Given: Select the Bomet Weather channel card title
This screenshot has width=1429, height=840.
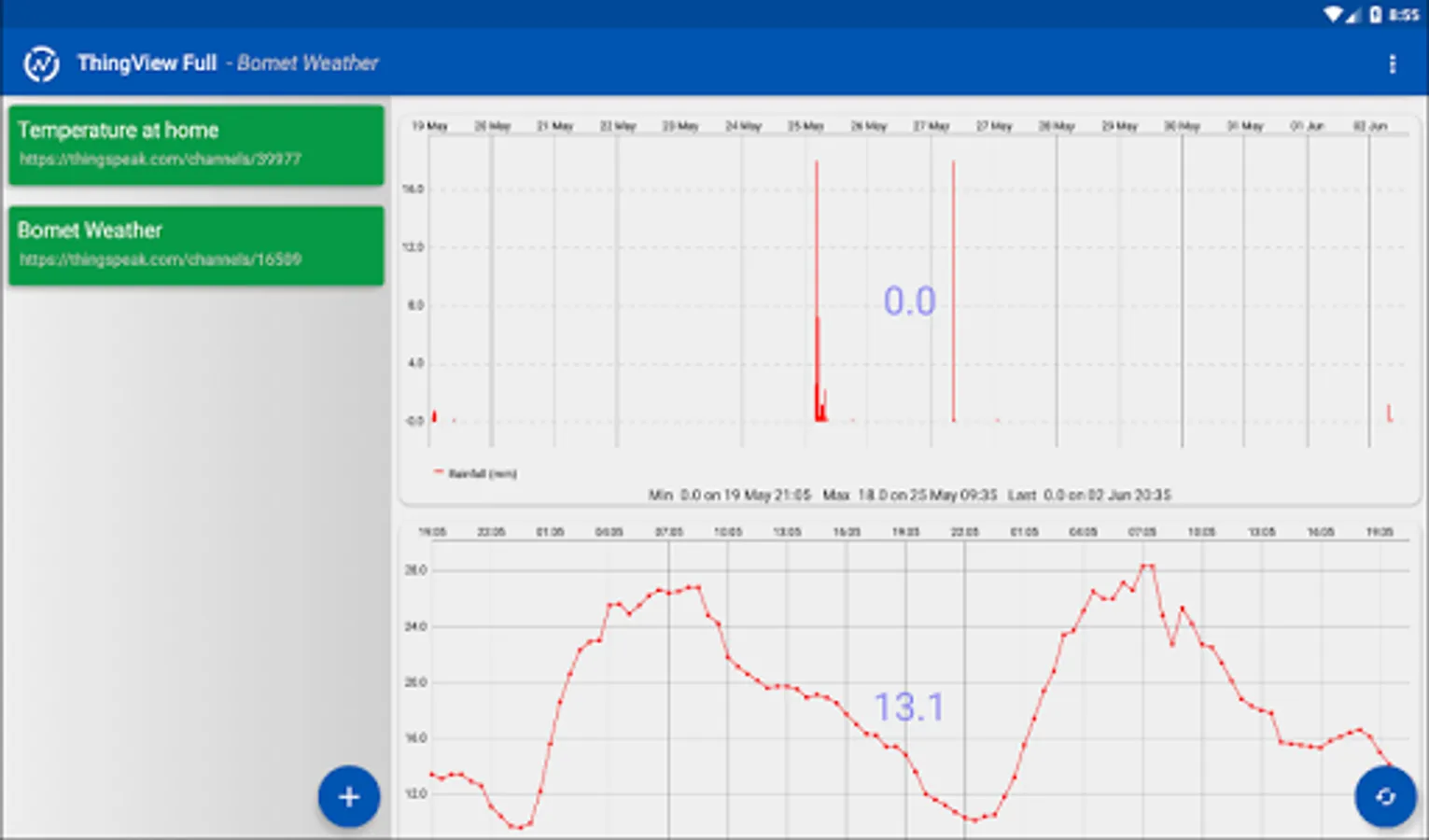Looking at the screenshot, I should 90,231.
